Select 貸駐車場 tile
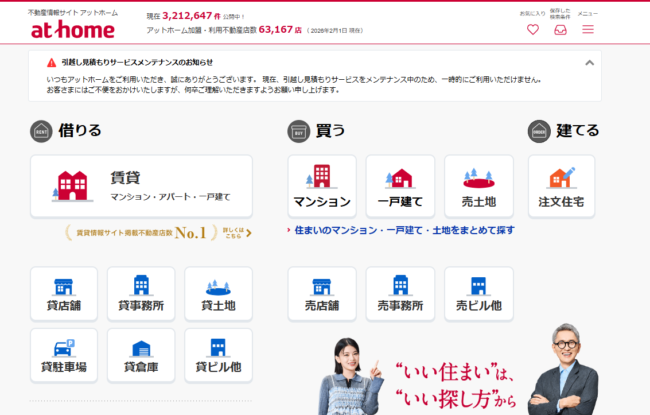This screenshot has height=415, width=650. pos(64,355)
